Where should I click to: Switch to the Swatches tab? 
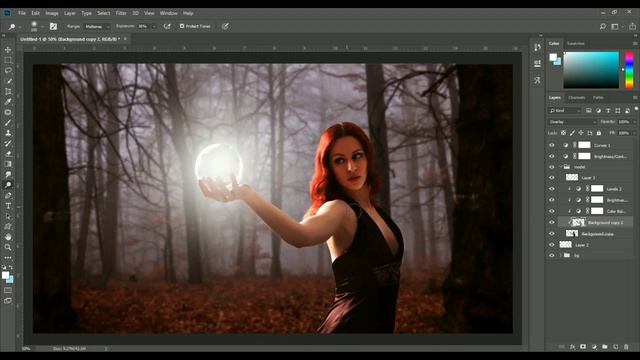point(576,43)
